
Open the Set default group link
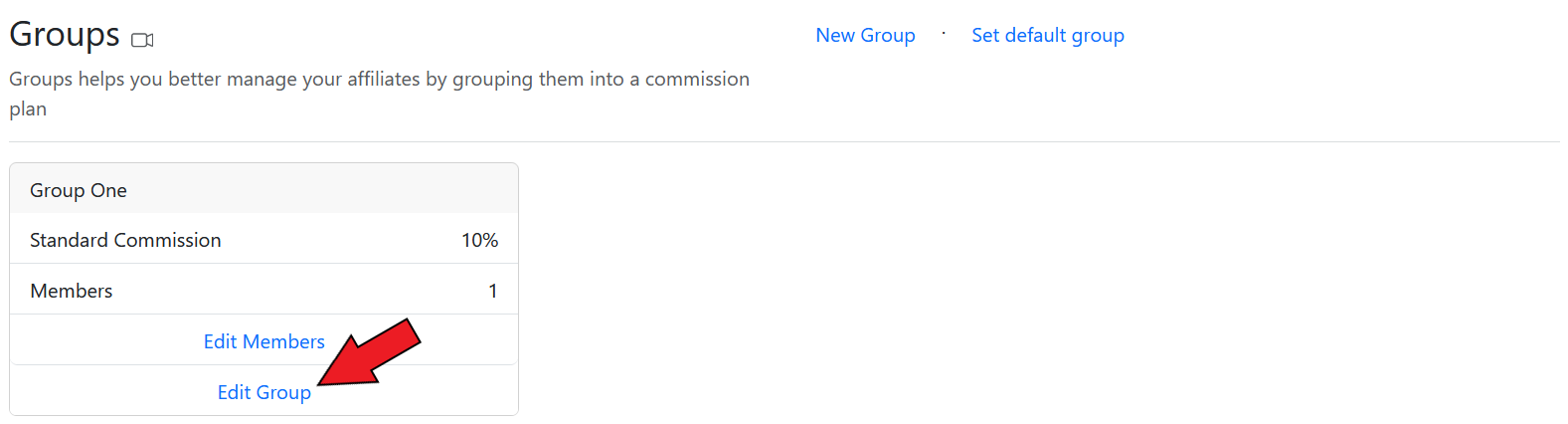(x=1047, y=36)
